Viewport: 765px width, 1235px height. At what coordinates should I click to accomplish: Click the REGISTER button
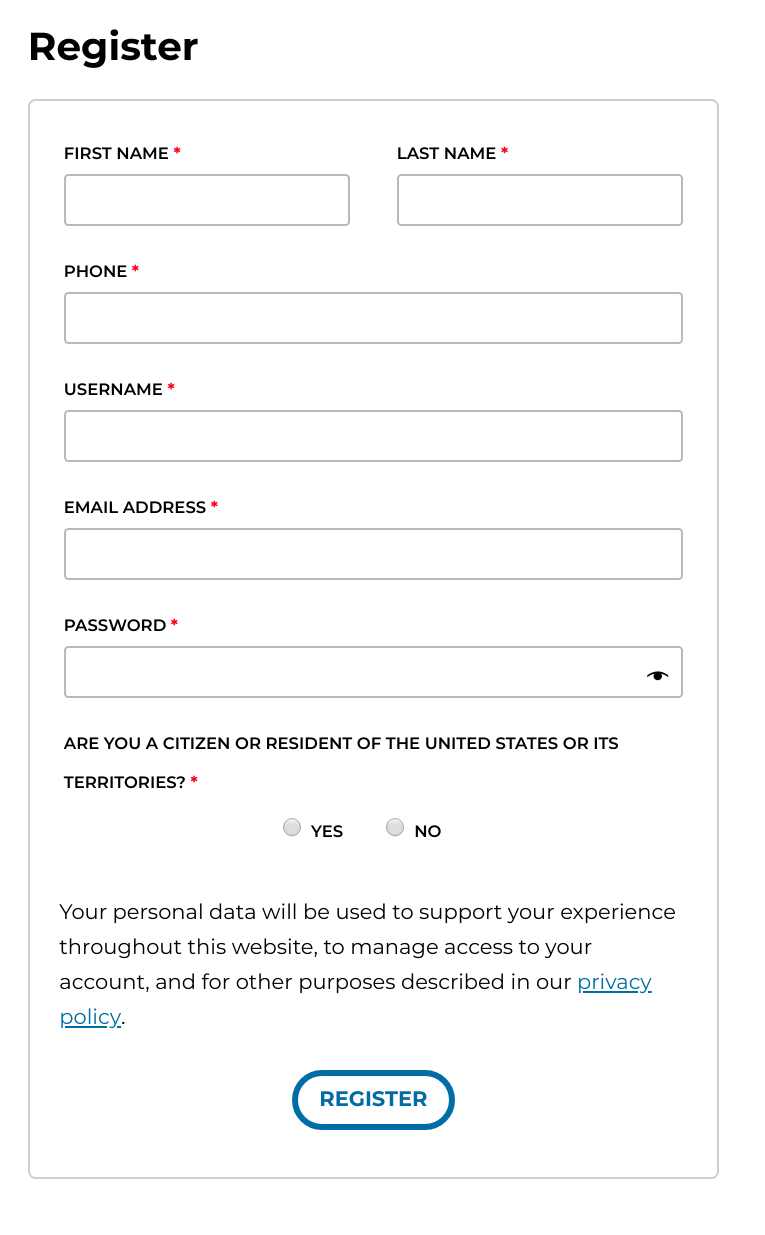click(373, 1099)
